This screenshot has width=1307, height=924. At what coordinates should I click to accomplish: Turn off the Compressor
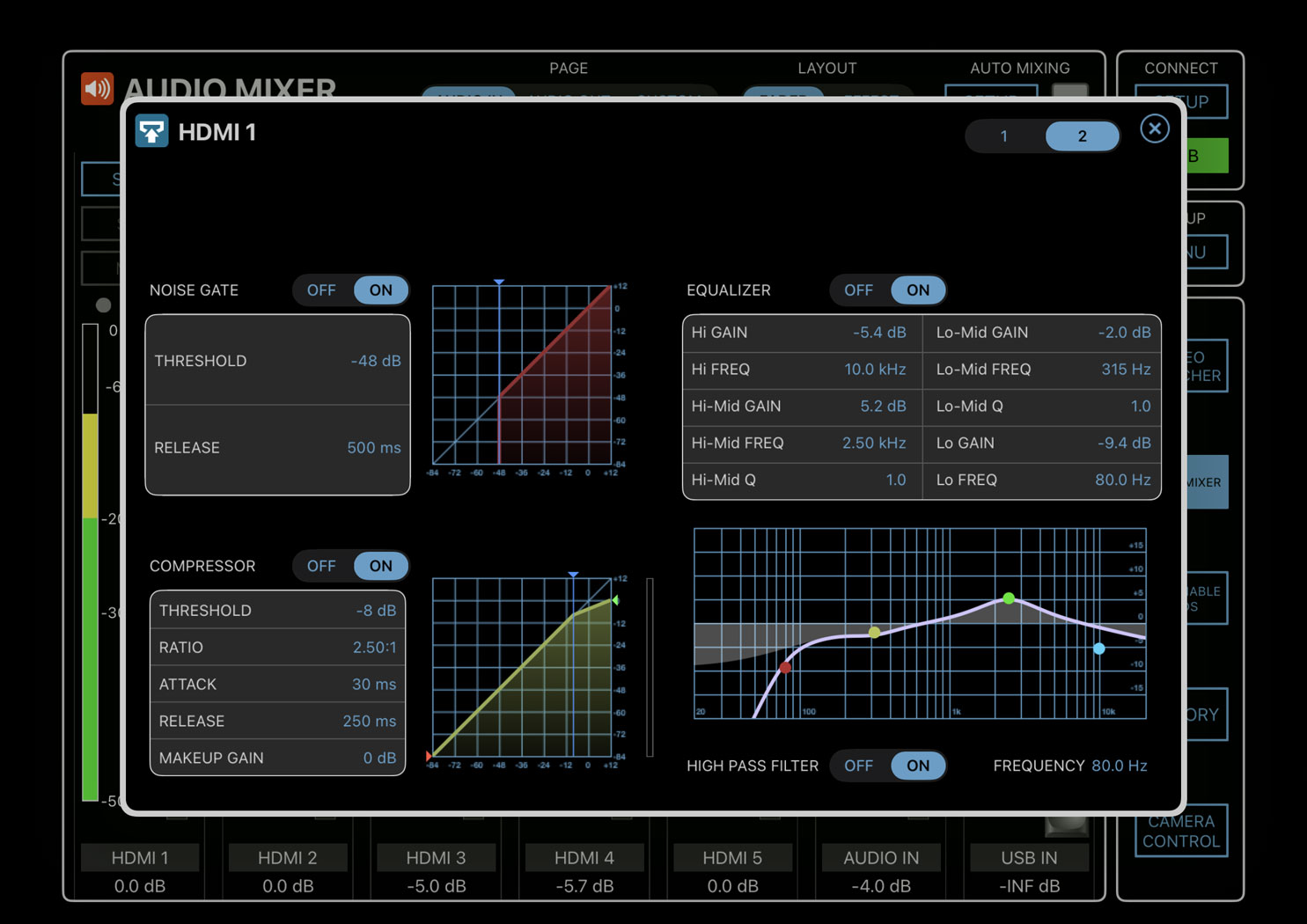321,566
